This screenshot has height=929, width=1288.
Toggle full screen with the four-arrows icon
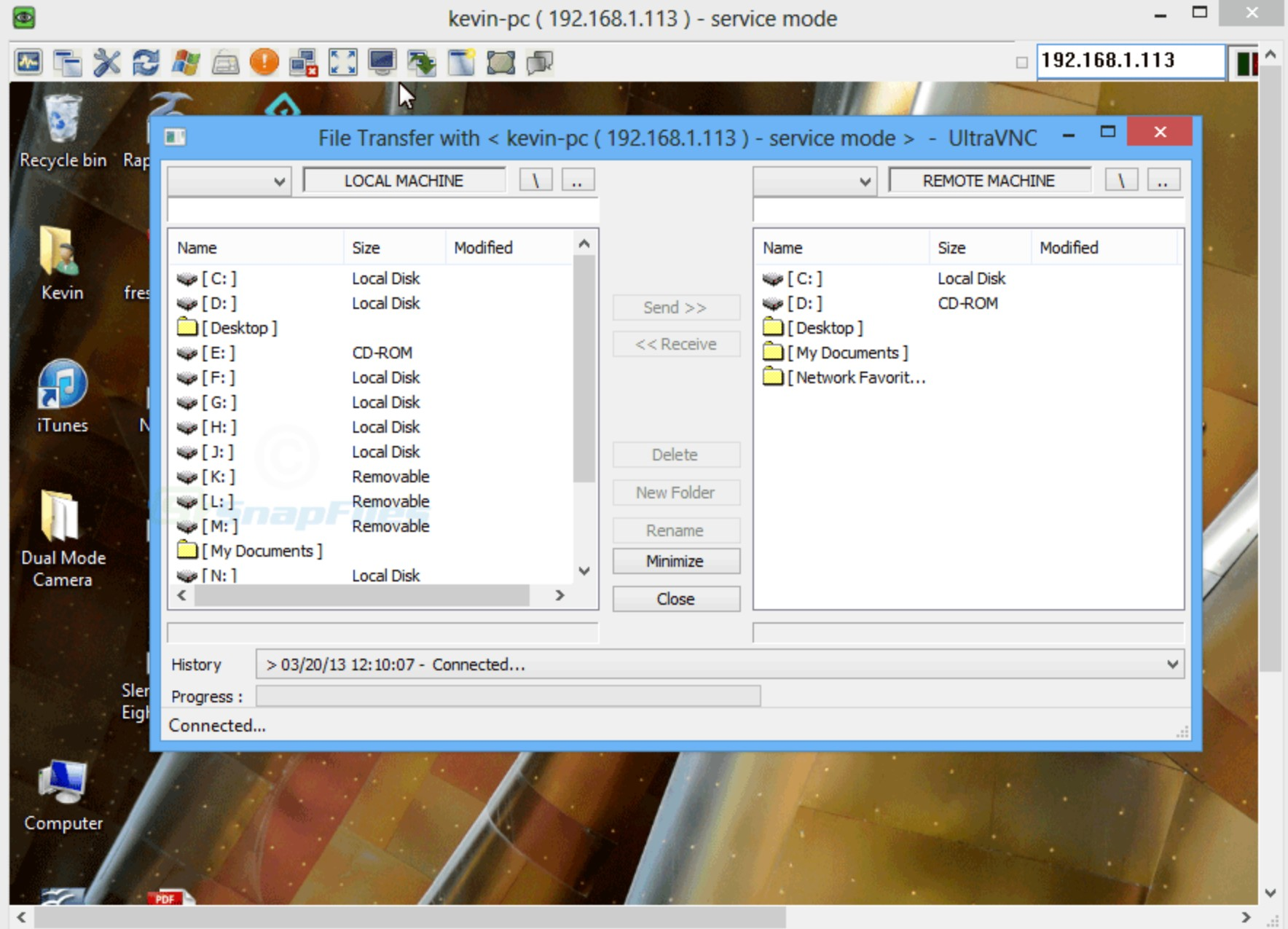point(343,62)
